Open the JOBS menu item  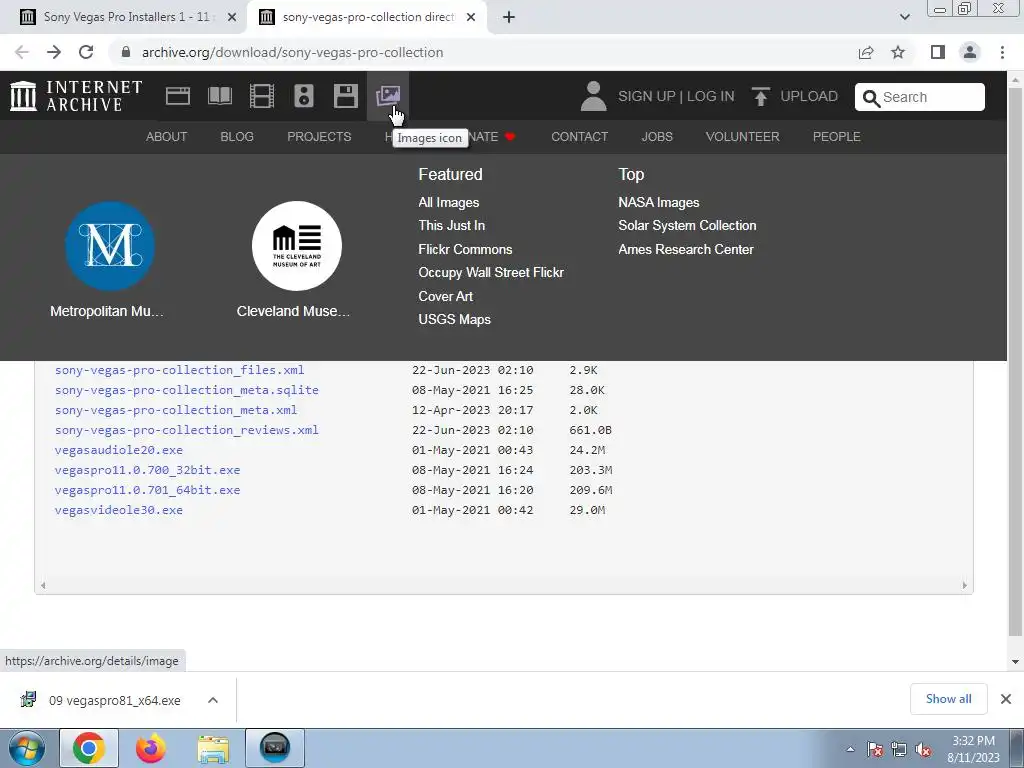[x=657, y=137]
